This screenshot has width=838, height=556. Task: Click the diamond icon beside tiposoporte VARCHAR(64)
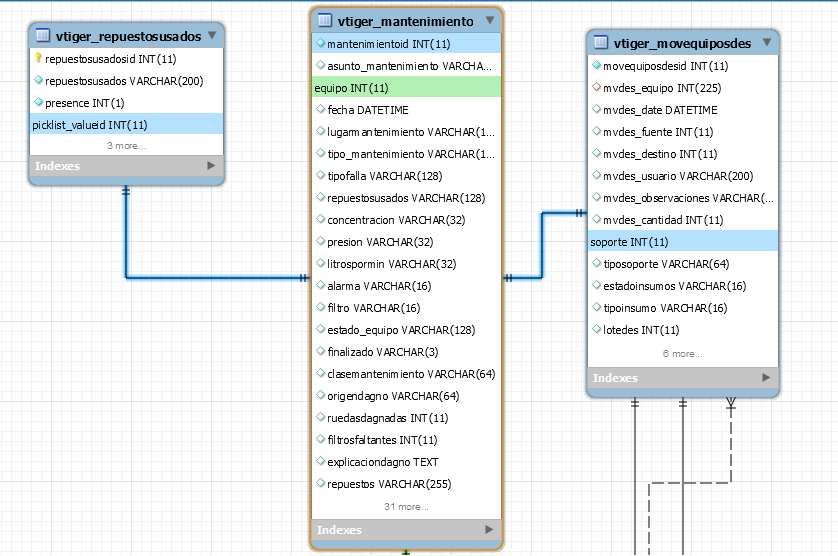click(x=596, y=263)
